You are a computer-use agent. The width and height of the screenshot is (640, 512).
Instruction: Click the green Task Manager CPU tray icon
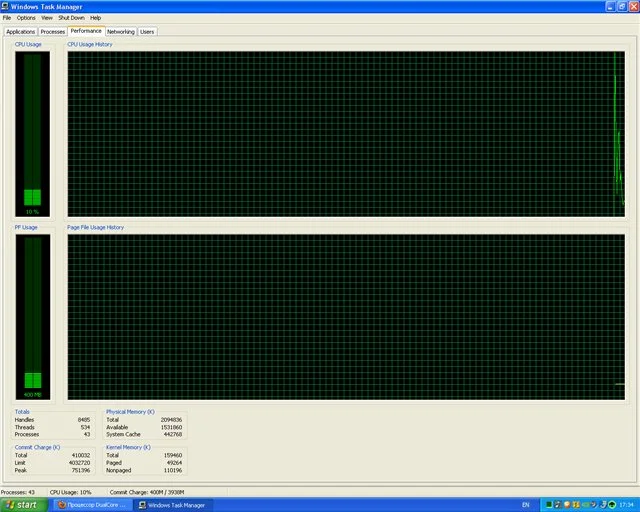coord(549,505)
